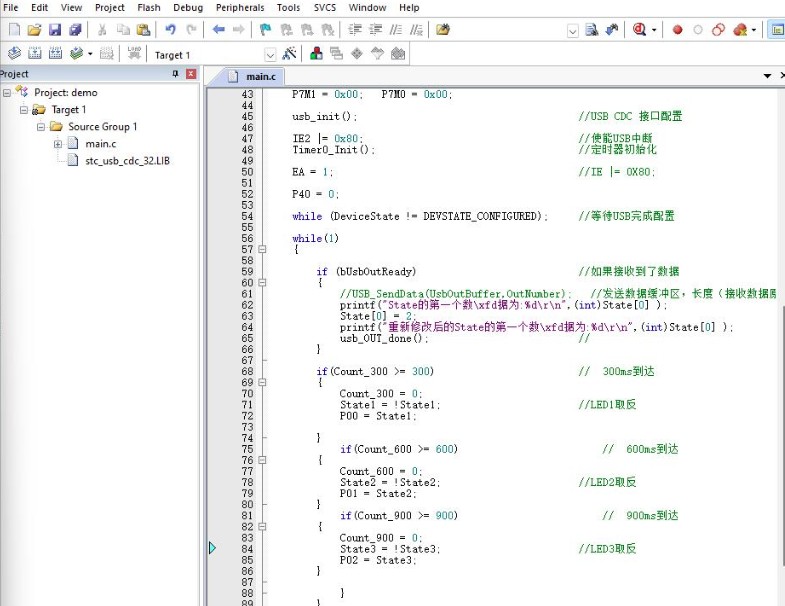The height and width of the screenshot is (606, 785).
Task: Collapse code fold at line 57
Action: tap(262, 249)
